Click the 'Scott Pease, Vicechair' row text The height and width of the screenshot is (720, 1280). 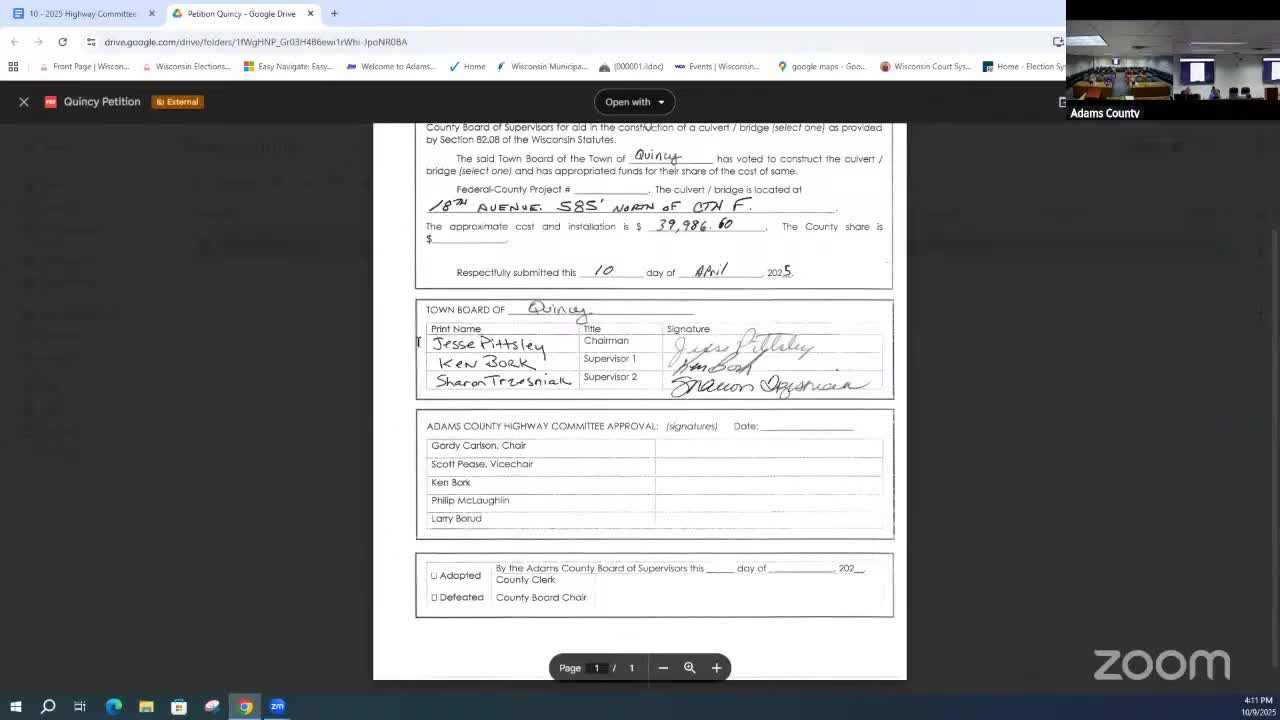coord(482,464)
